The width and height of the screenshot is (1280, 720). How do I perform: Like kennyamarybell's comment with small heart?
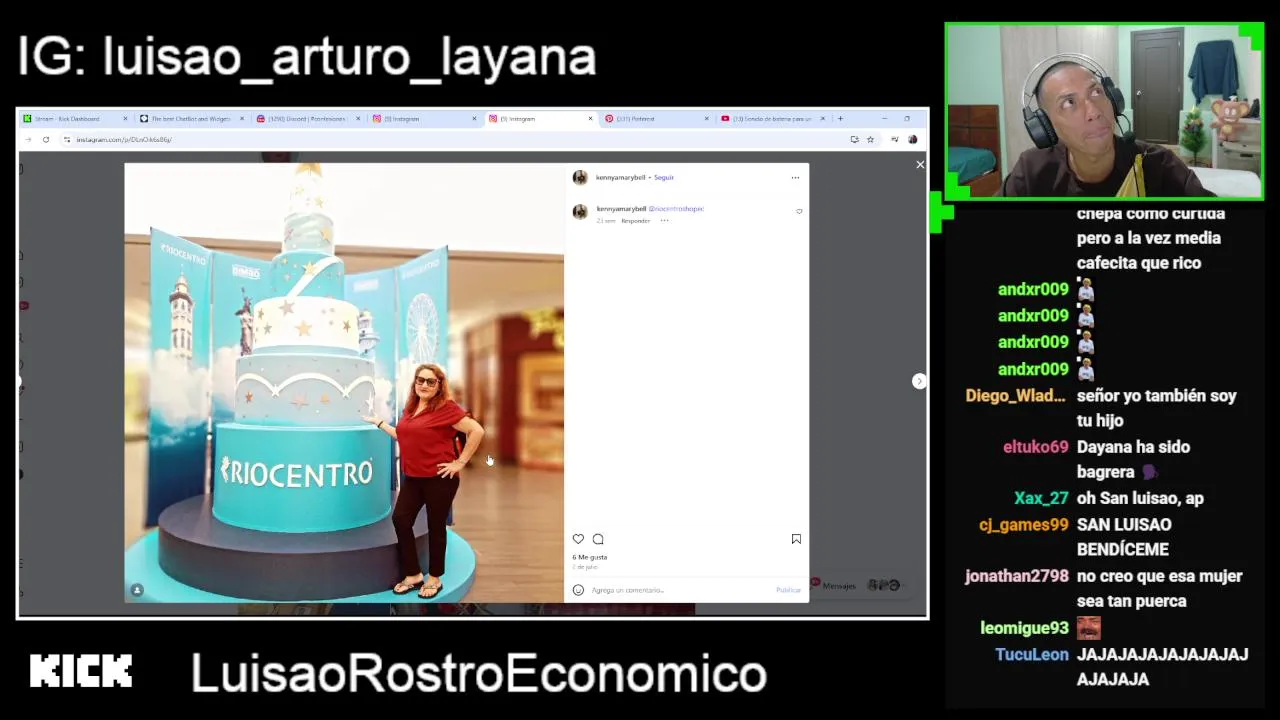coord(799,212)
